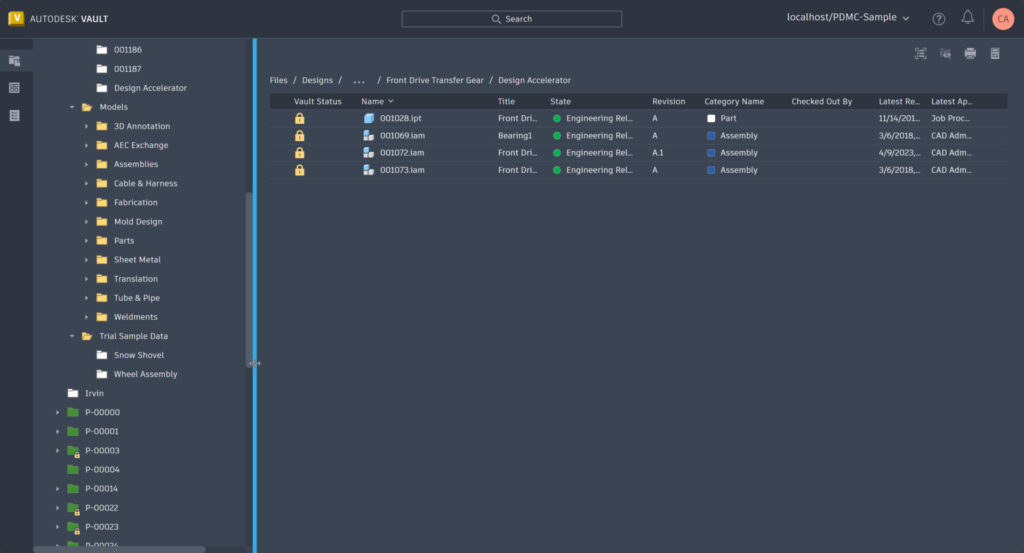Click the lock icon for 001072.iam
The width and height of the screenshot is (1024, 553).
(x=299, y=152)
